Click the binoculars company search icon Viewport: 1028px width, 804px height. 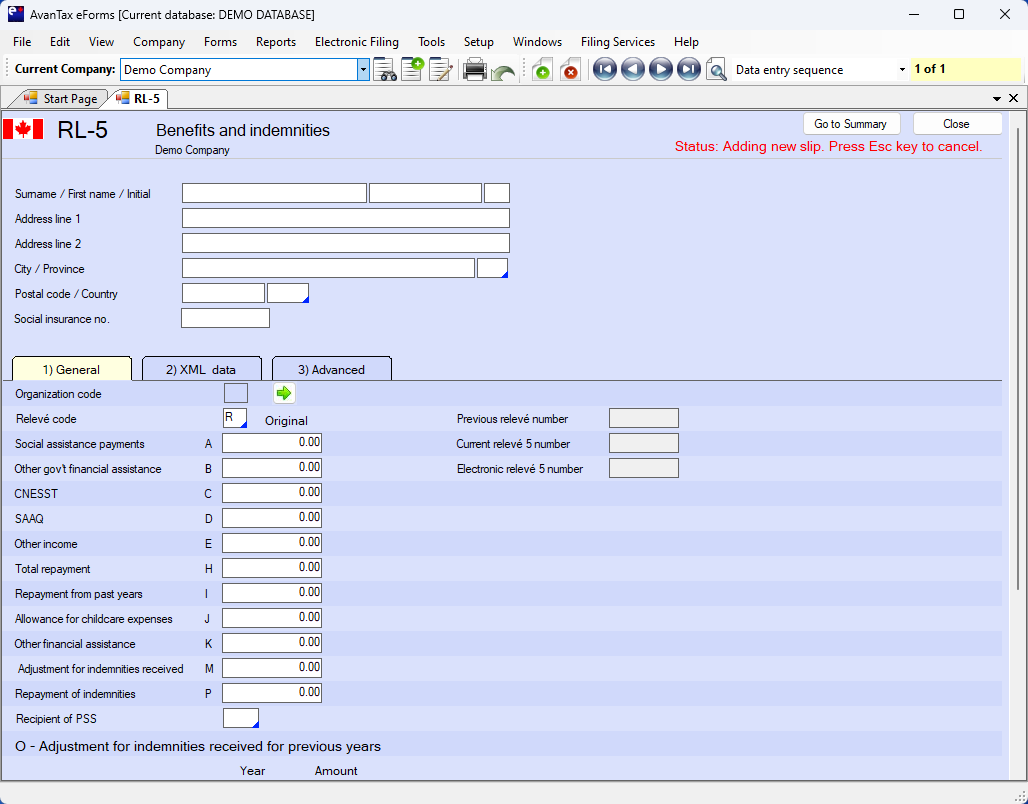click(x=385, y=70)
